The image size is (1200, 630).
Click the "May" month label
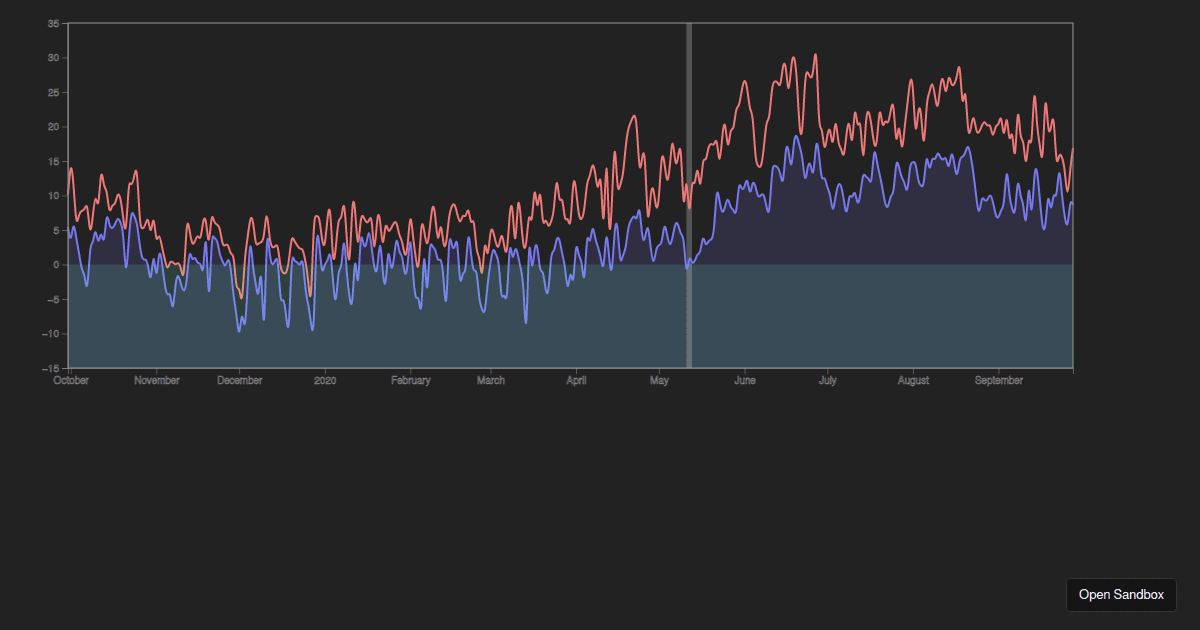click(x=659, y=380)
